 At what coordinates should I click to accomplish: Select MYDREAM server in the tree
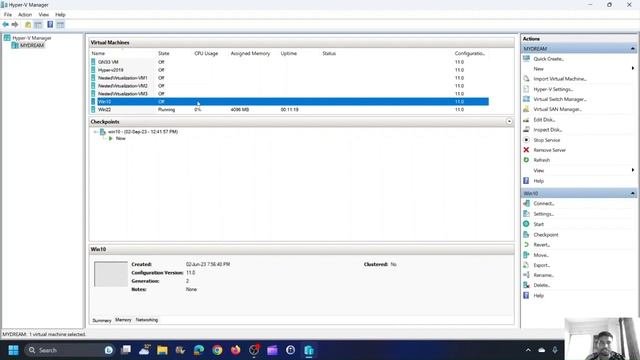tap(32, 45)
